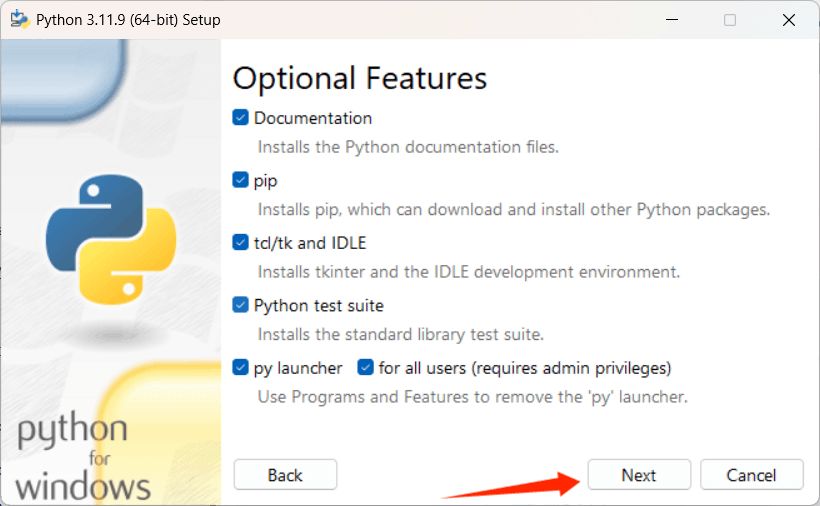Click the greyed-out maximize window button
This screenshot has height=506, width=820.
tap(730, 20)
